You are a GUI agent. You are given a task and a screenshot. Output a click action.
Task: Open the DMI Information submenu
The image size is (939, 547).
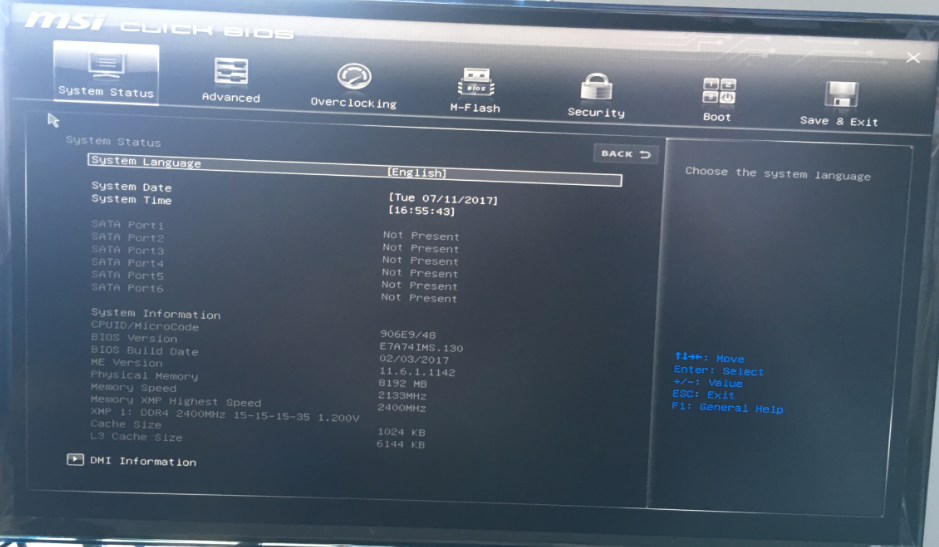point(143,461)
